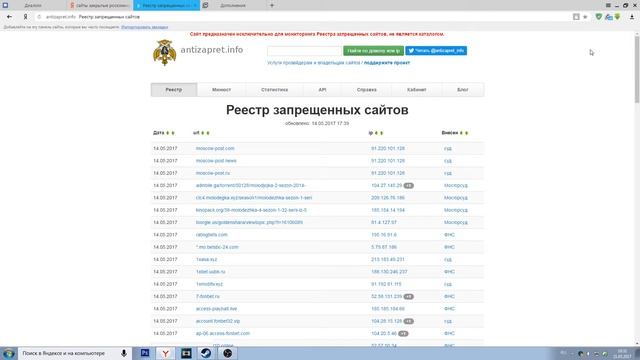Switch to the Дополнения browser tab
This screenshot has height=360, width=640.
[233, 5]
